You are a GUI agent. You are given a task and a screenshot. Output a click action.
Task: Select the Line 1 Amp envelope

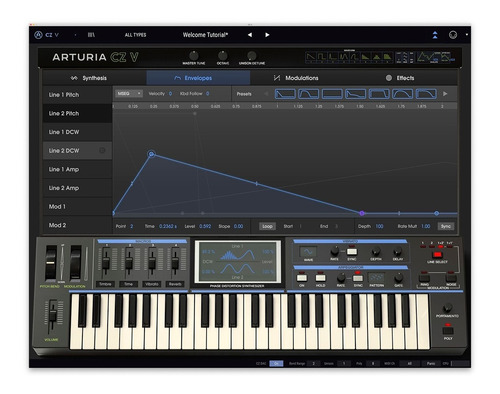pos(77,169)
